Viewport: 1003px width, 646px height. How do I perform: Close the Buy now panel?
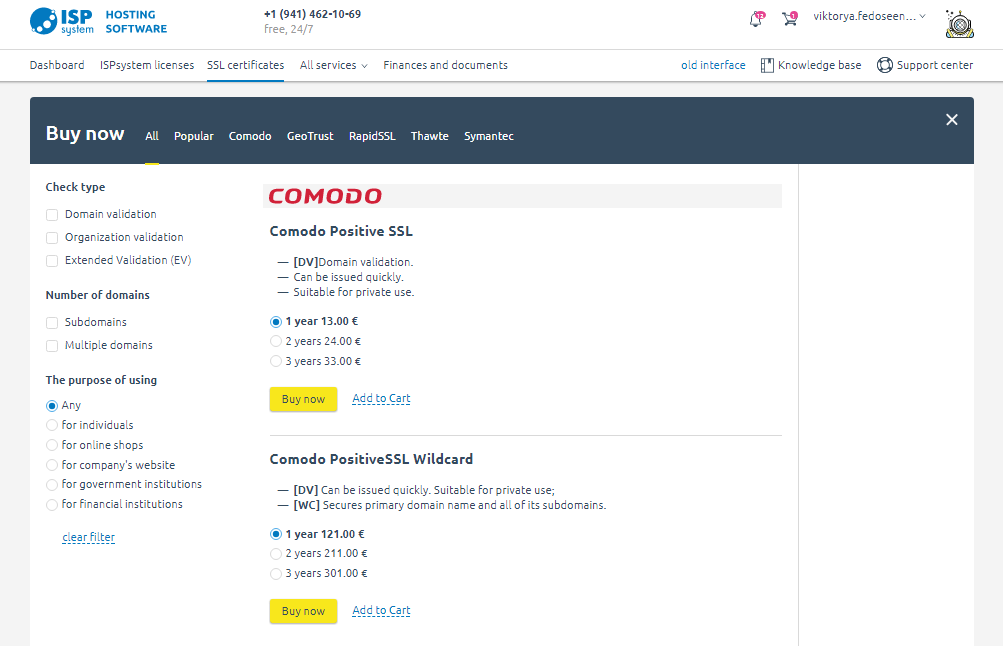[x=952, y=120]
